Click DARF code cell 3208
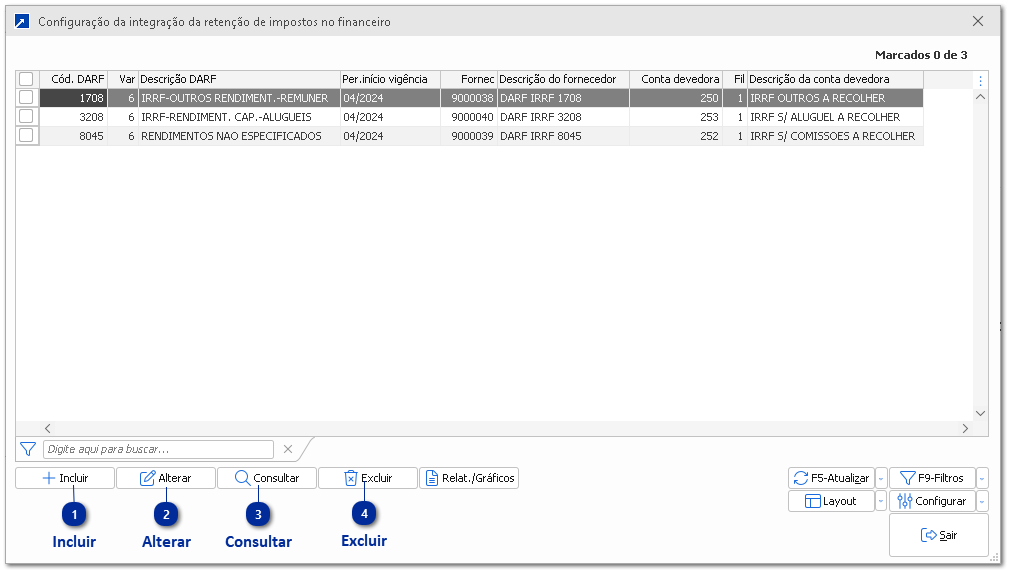Image resolution: width=1024 pixels, height=580 pixels. [74, 118]
